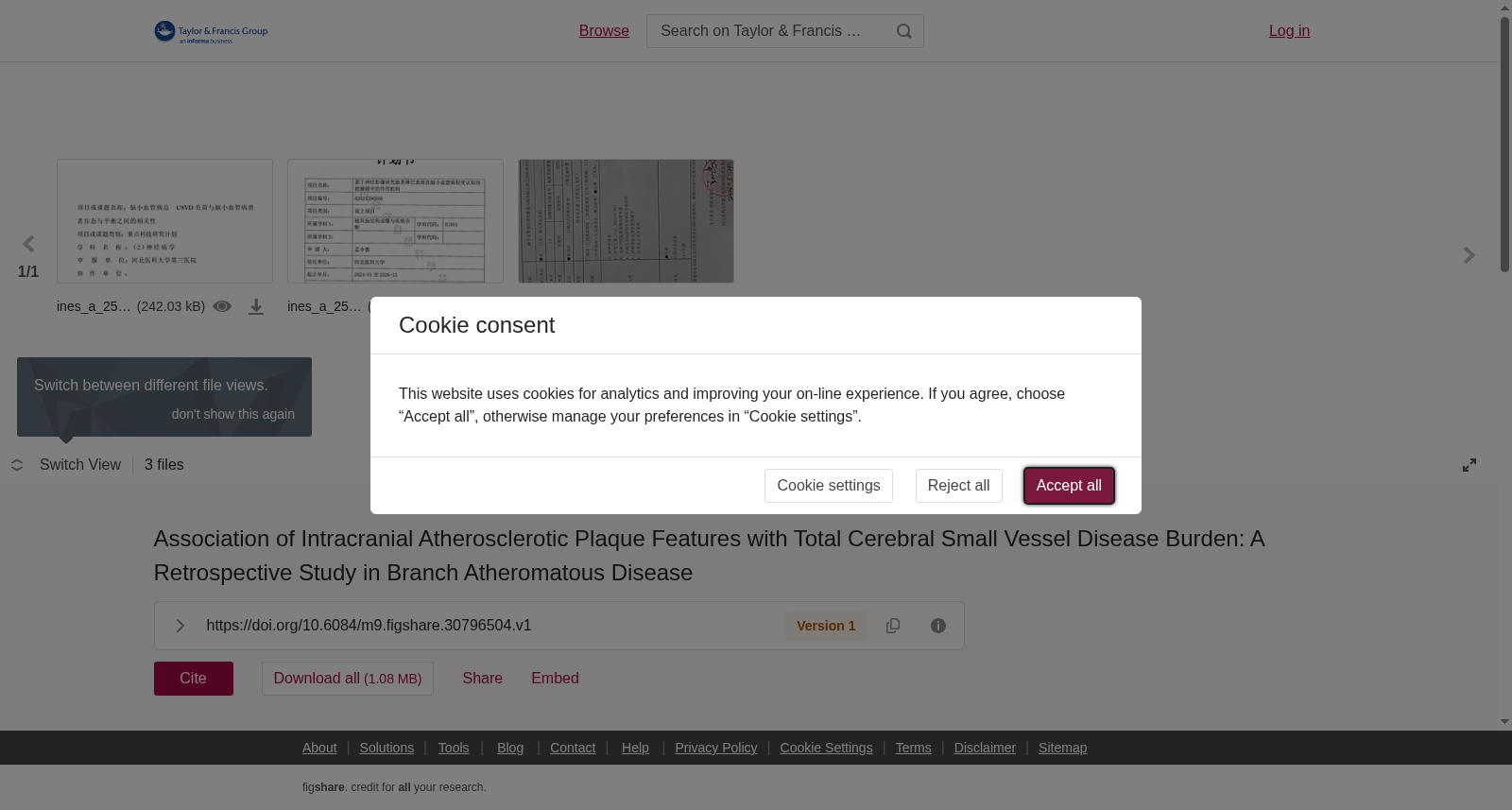
Task: Click second file name ines_a_25
Action: pyautogui.click(x=324, y=306)
